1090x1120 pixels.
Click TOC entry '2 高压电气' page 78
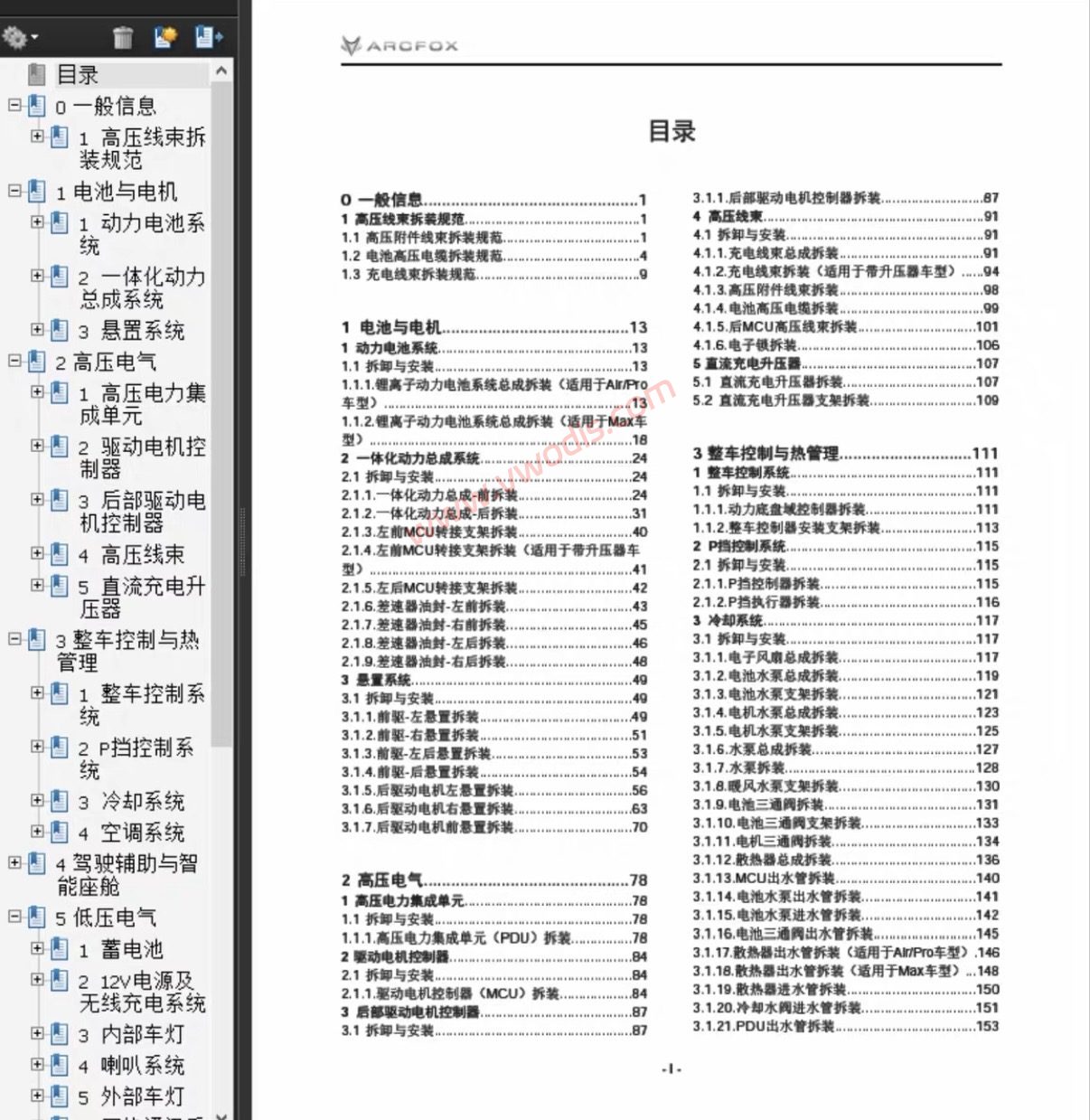493,880
